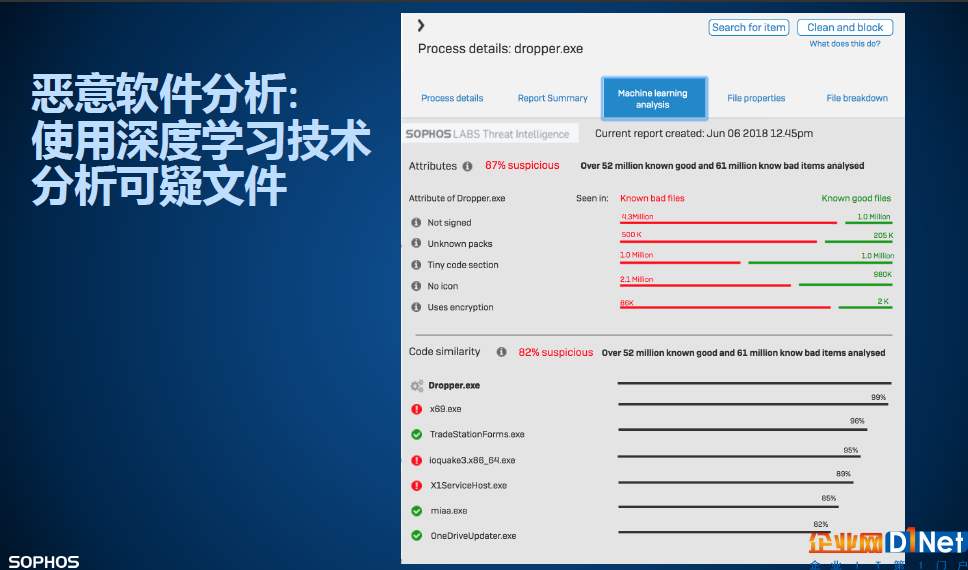Click the '86K' value for Uses encryption
Screen dimensions: 968x570
pos(627,303)
